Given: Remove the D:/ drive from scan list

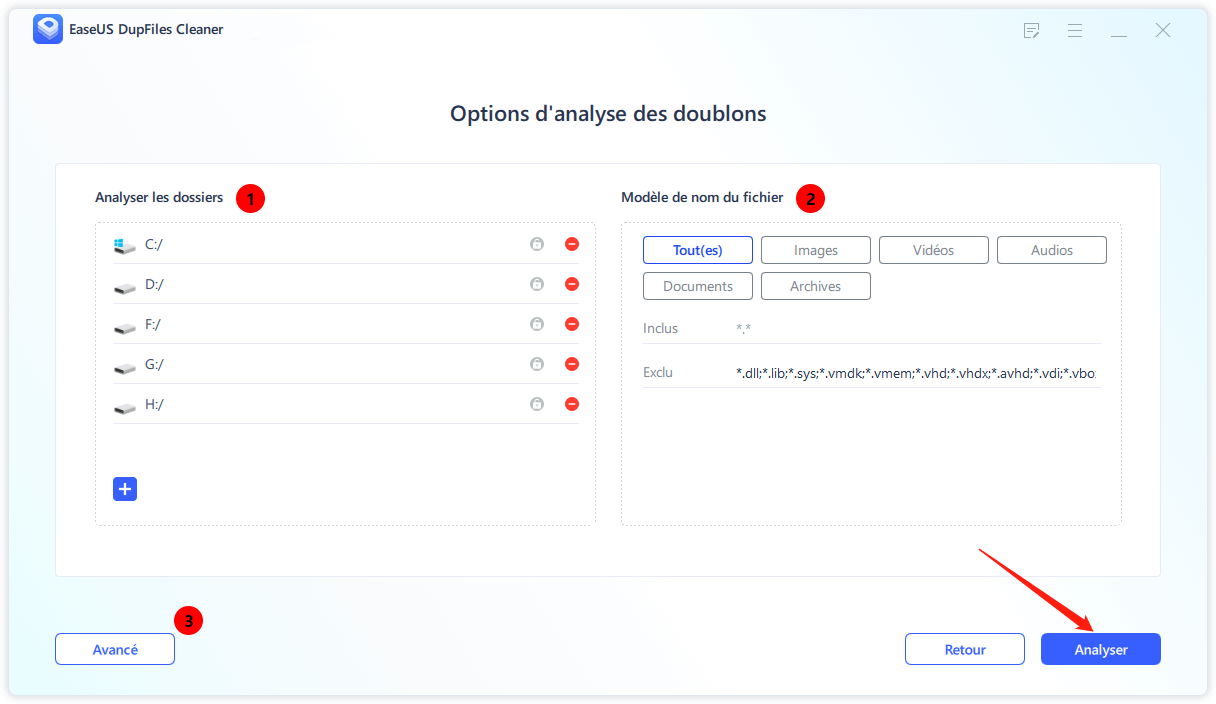Looking at the screenshot, I should click(572, 284).
